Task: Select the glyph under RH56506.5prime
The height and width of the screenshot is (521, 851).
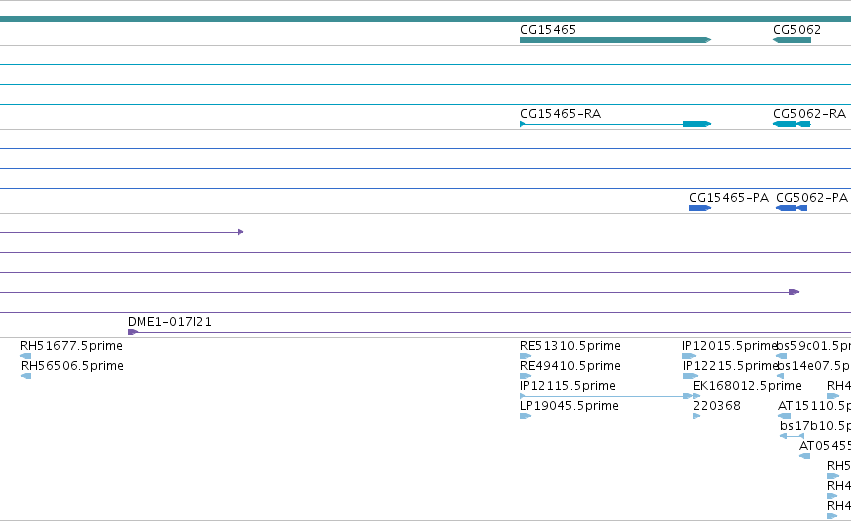Action: pos(26,376)
